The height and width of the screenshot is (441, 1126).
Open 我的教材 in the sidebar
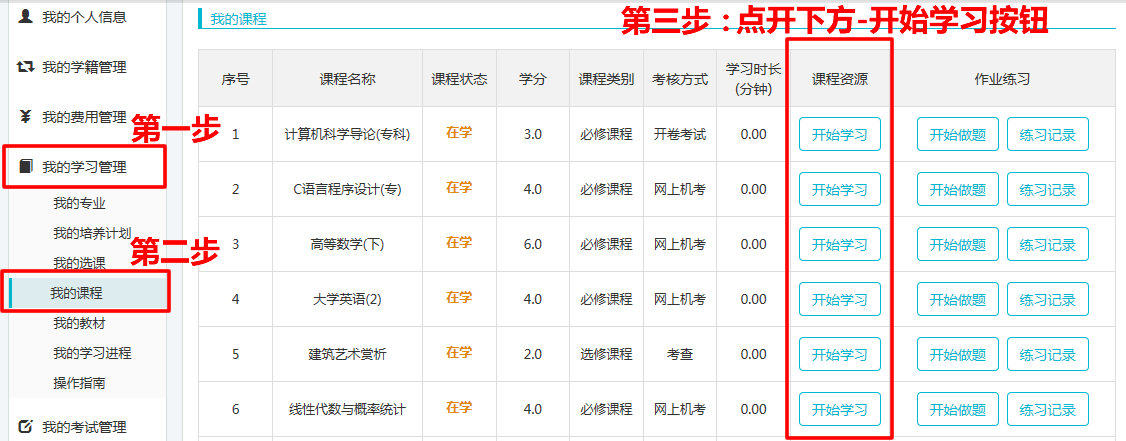coord(79,323)
